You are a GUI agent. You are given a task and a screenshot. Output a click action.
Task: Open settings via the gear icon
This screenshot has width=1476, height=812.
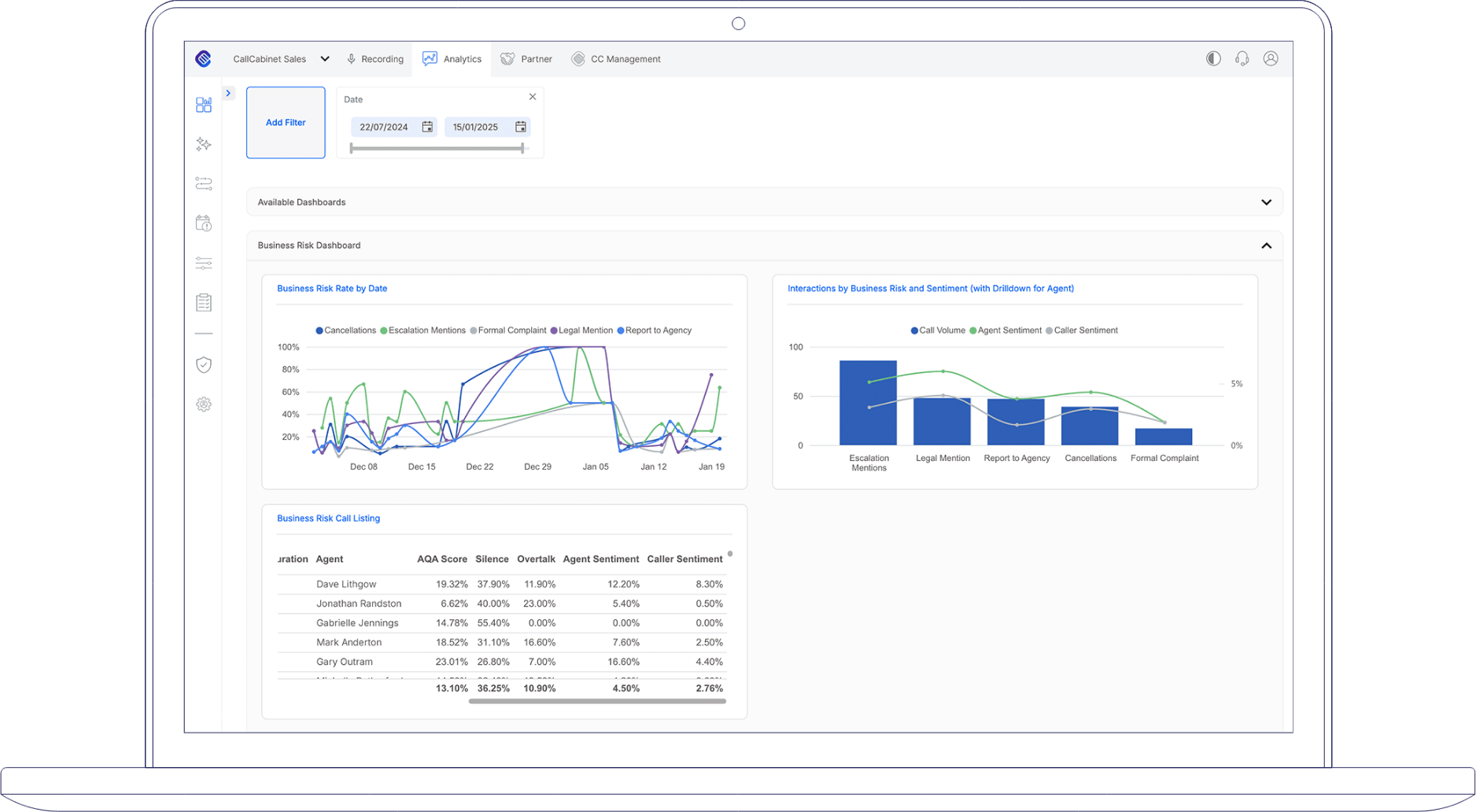coord(204,404)
